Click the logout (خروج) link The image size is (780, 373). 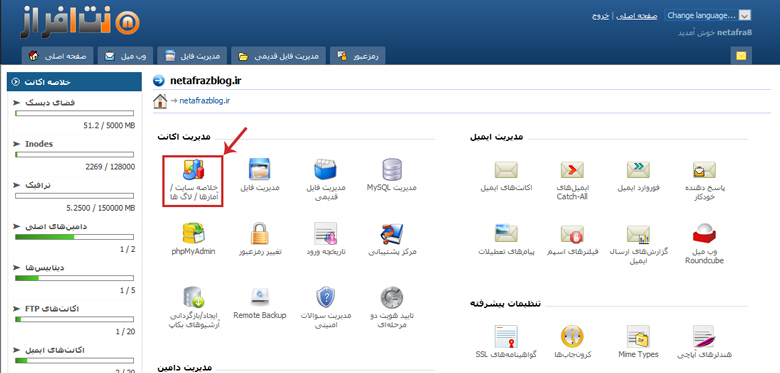[600, 16]
